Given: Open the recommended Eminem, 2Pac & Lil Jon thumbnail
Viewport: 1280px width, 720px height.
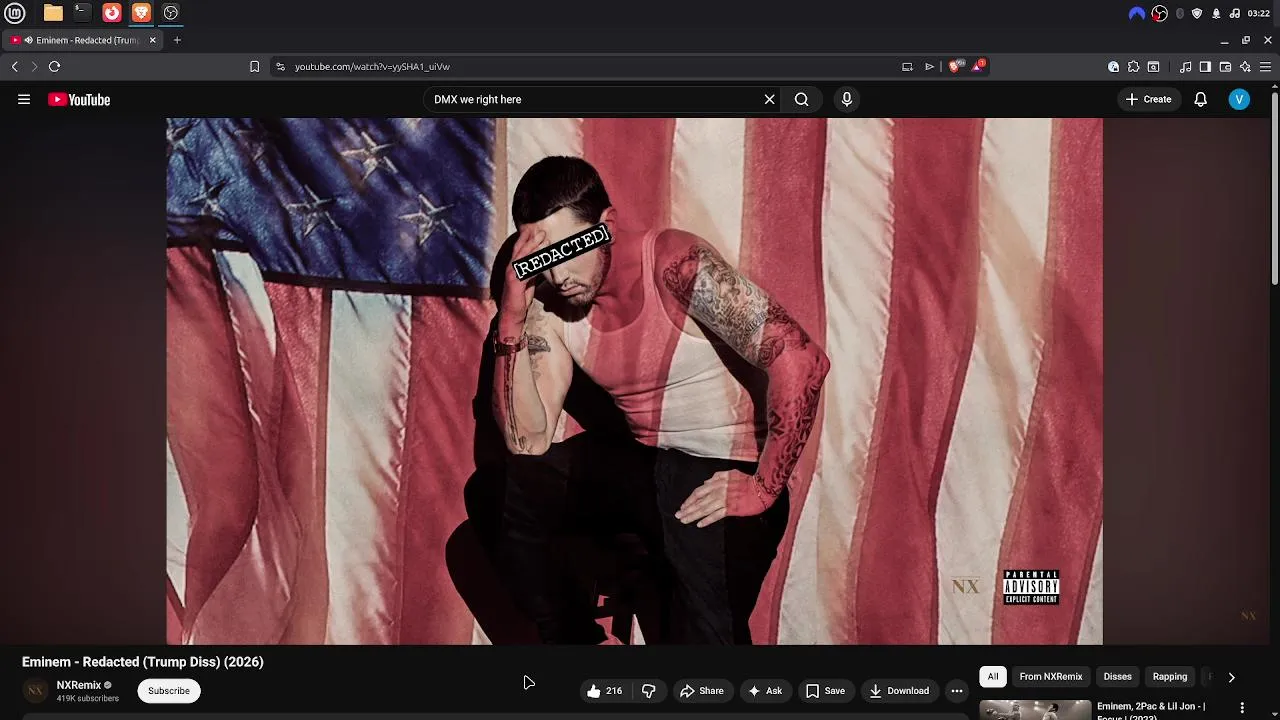Looking at the screenshot, I should point(1035,710).
